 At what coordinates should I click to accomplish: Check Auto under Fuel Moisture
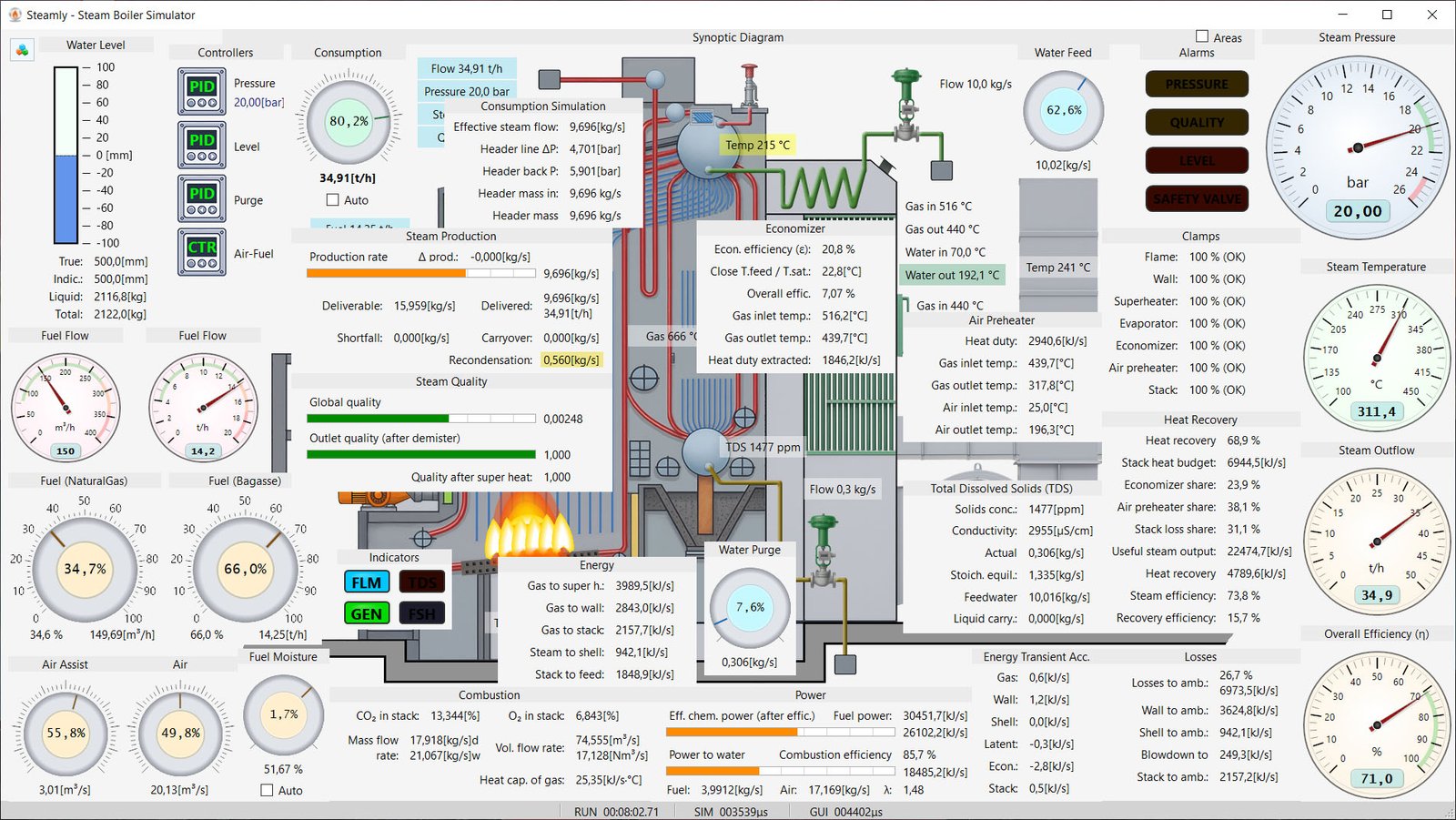pos(267,791)
